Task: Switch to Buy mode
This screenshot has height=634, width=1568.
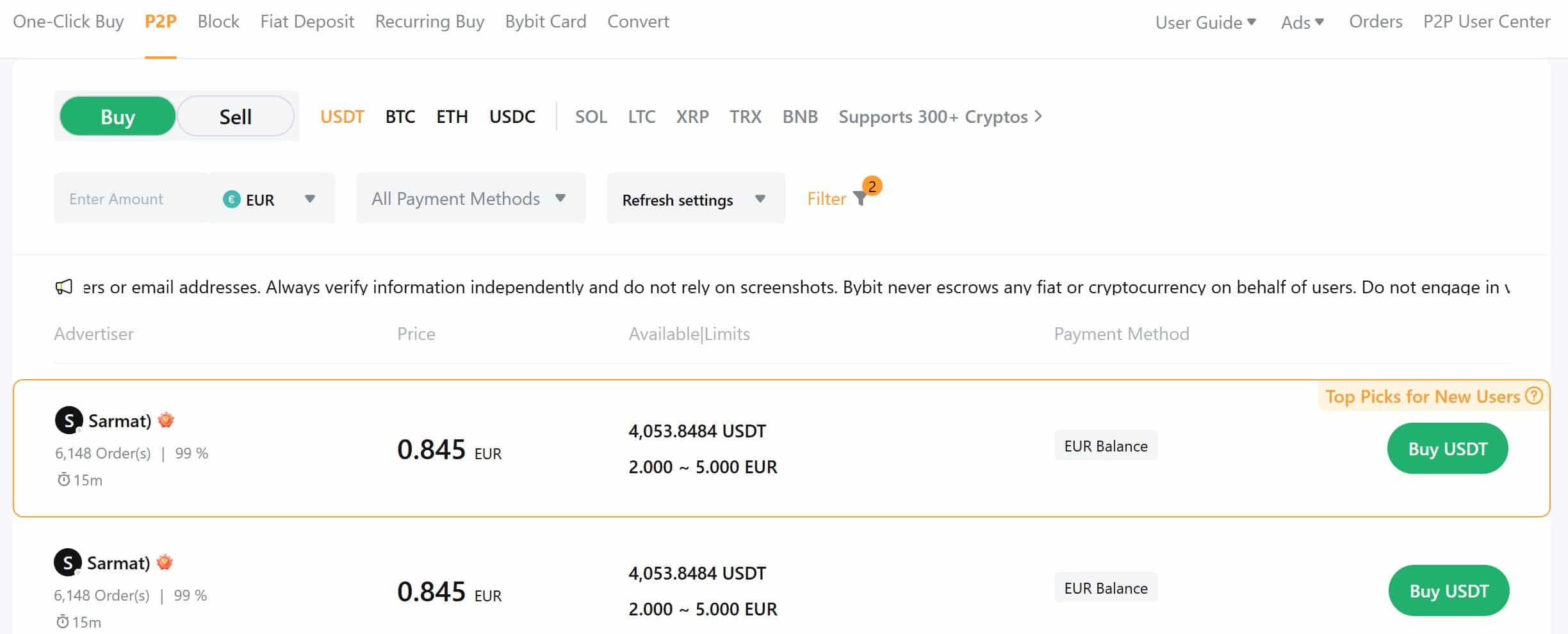Action: 118,117
